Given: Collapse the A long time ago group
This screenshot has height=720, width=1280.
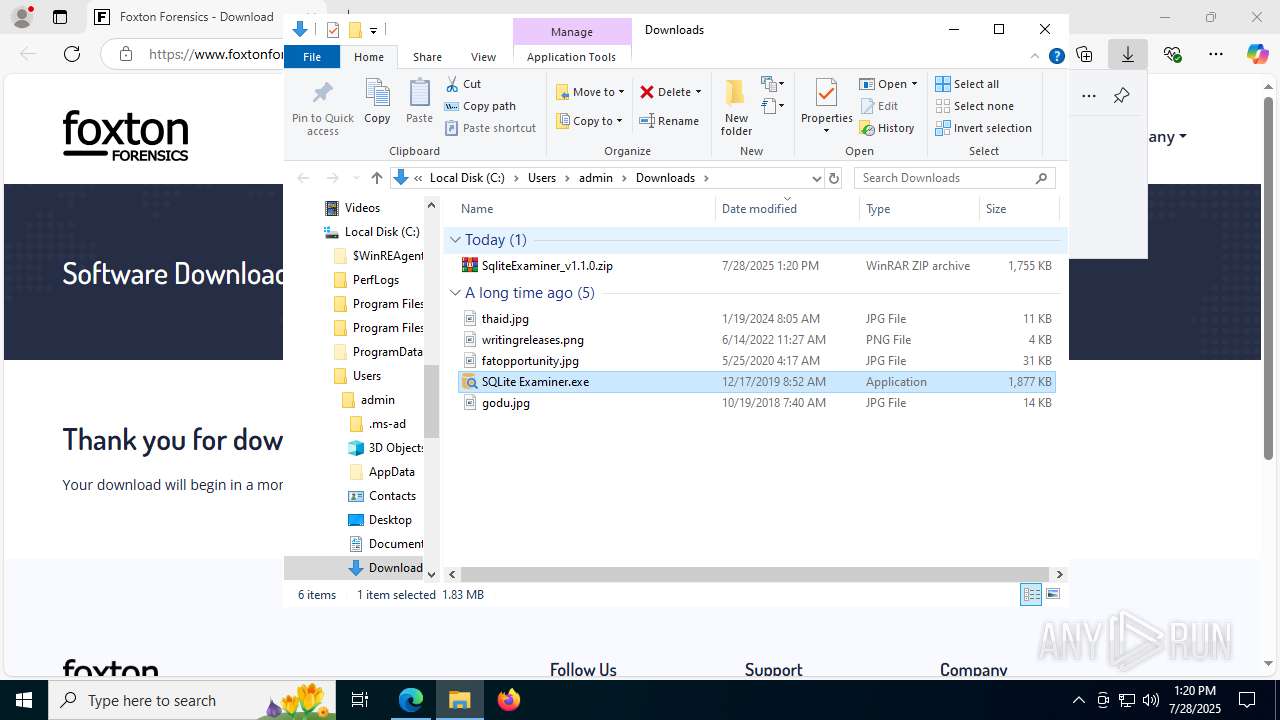Looking at the screenshot, I should (x=455, y=293).
